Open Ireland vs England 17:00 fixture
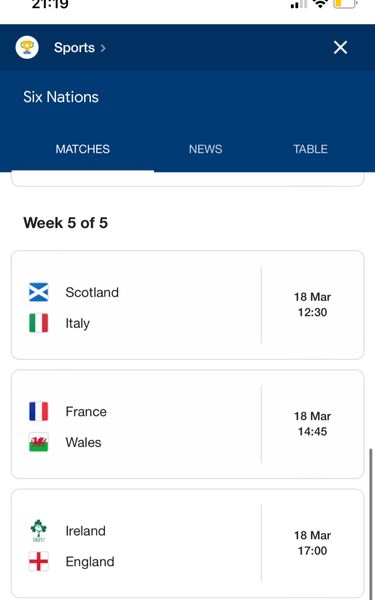The image size is (375, 600). tap(188, 543)
